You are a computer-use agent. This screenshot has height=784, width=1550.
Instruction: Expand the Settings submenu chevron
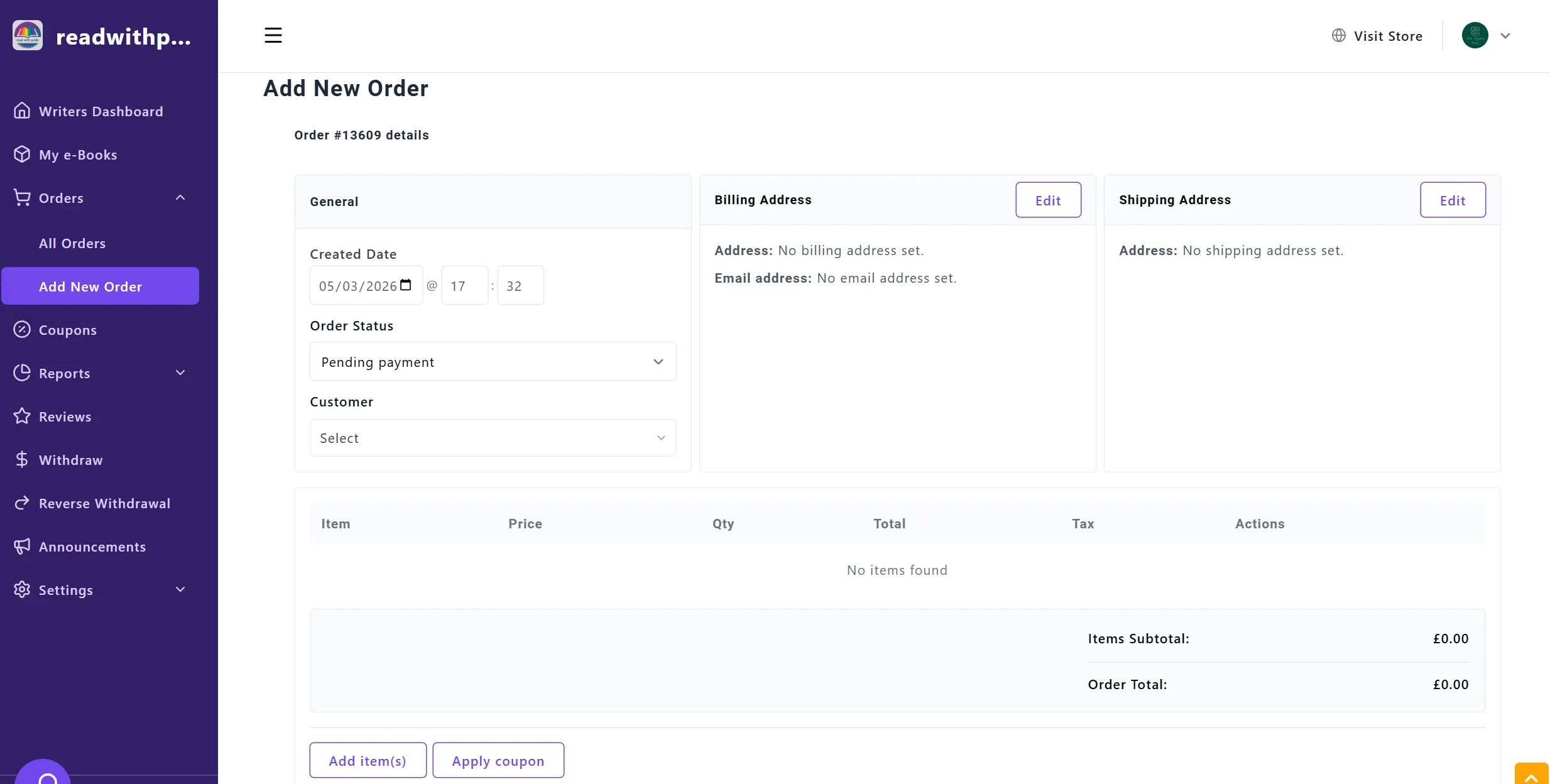pos(180,589)
